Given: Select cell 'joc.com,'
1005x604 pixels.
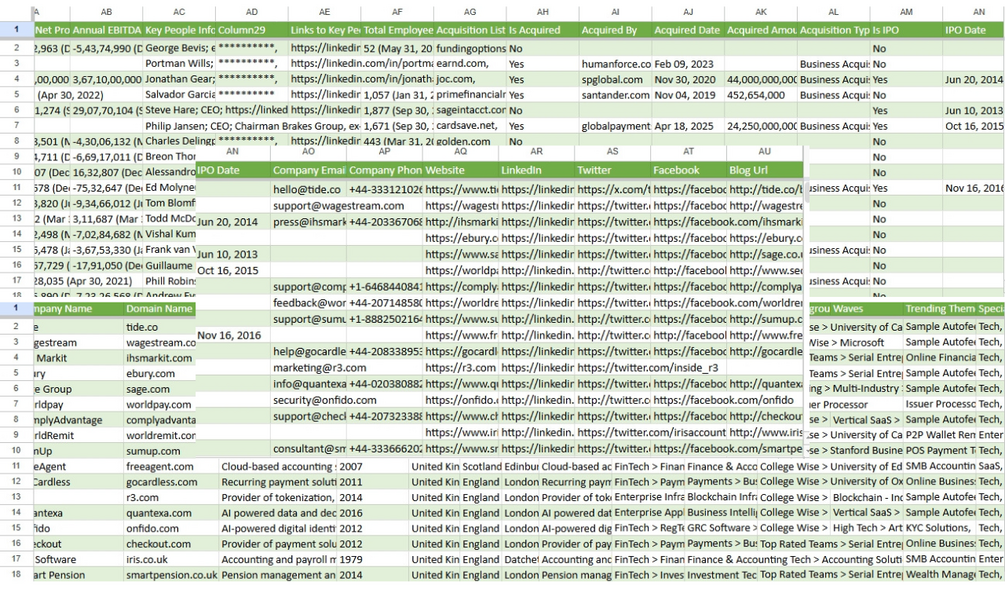Looking at the screenshot, I should pos(470,80).
